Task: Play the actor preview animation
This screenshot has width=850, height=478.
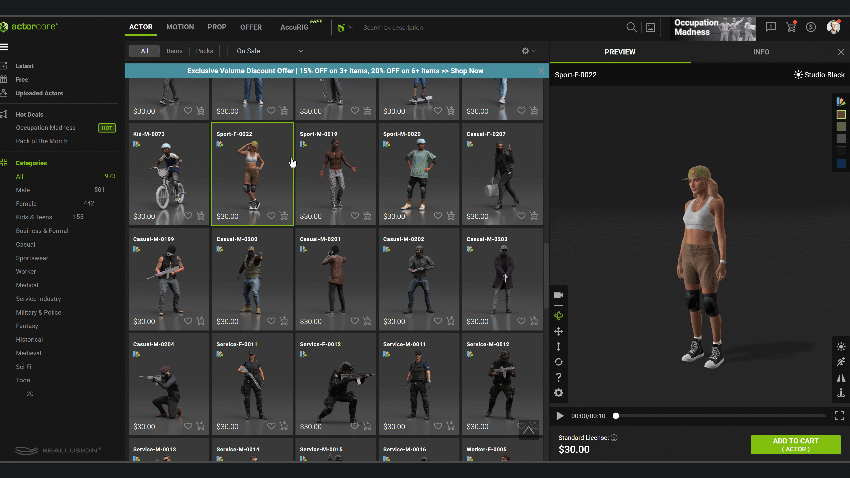Action: click(x=560, y=415)
